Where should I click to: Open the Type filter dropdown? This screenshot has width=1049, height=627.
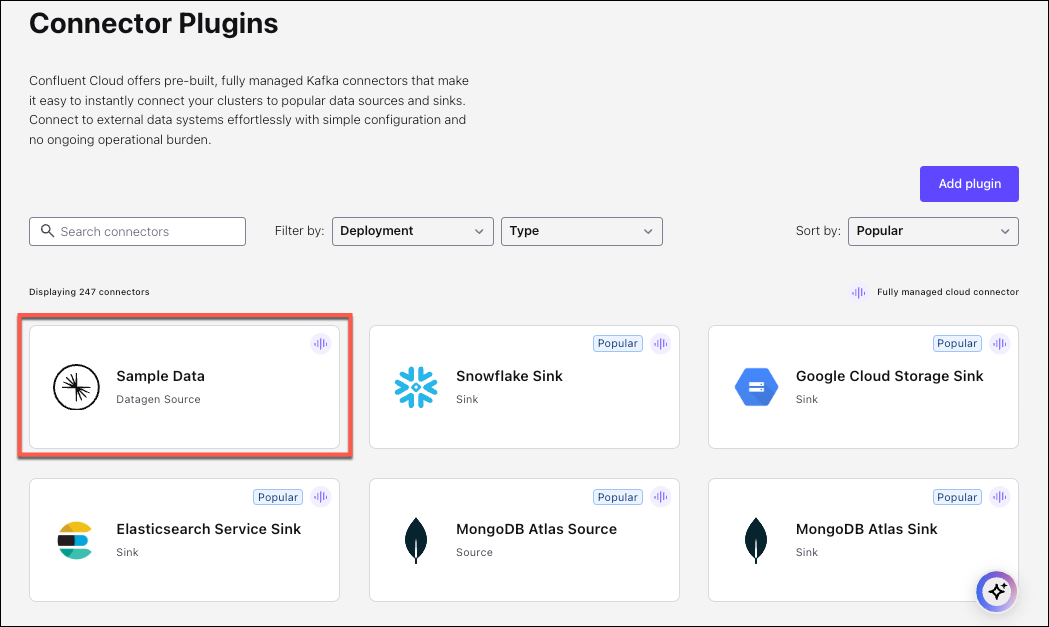pyautogui.click(x=581, y=231)
